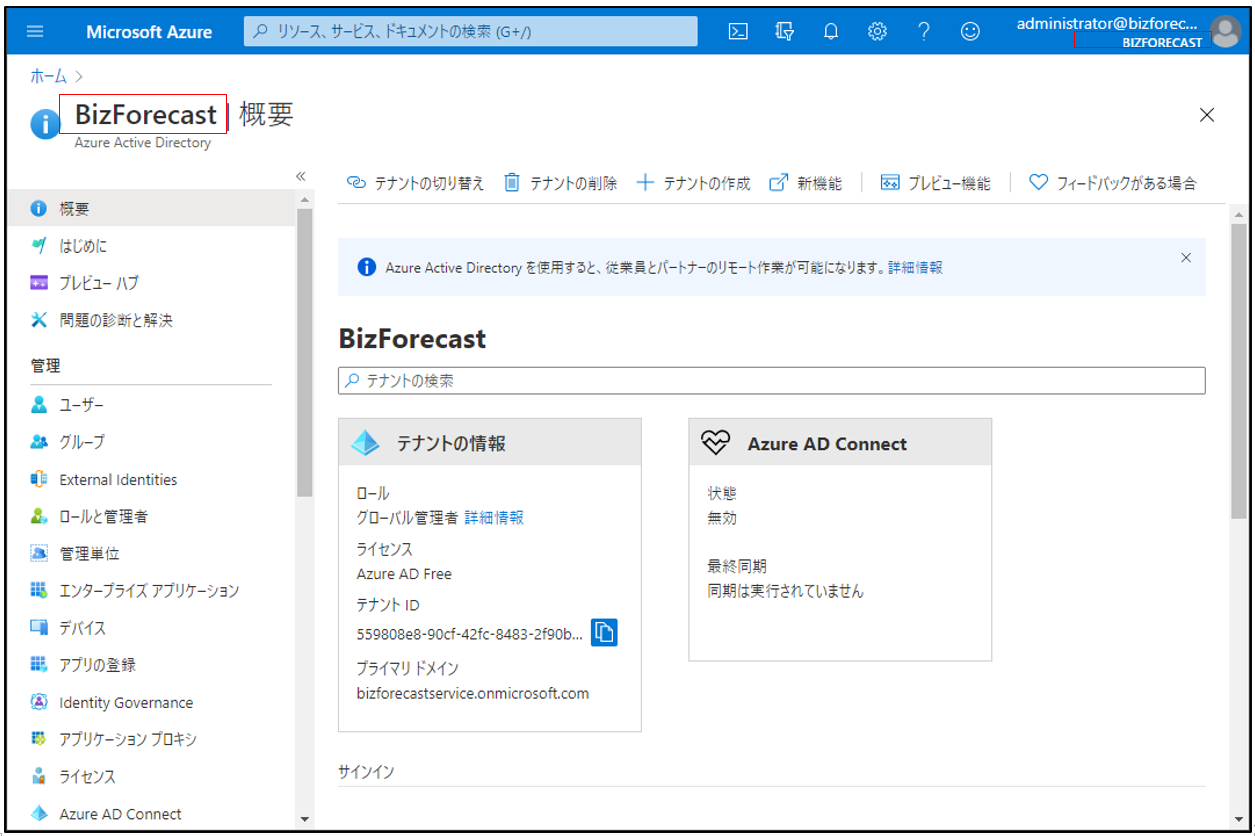Image resolution: width=1255 pixels, height=836 pixels.
Task: Click the global resource search box
Action: click(471, 31)
